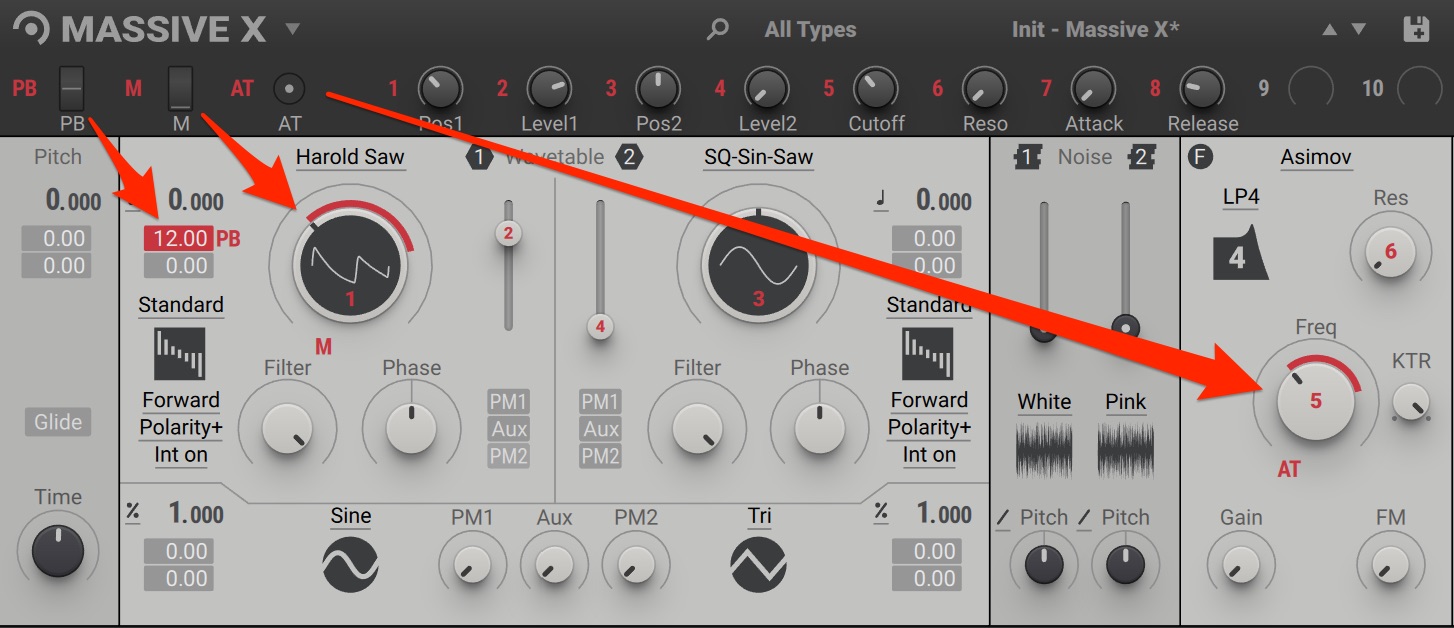Click the Wavetable oscillator 1 hexagon badge

479,157
